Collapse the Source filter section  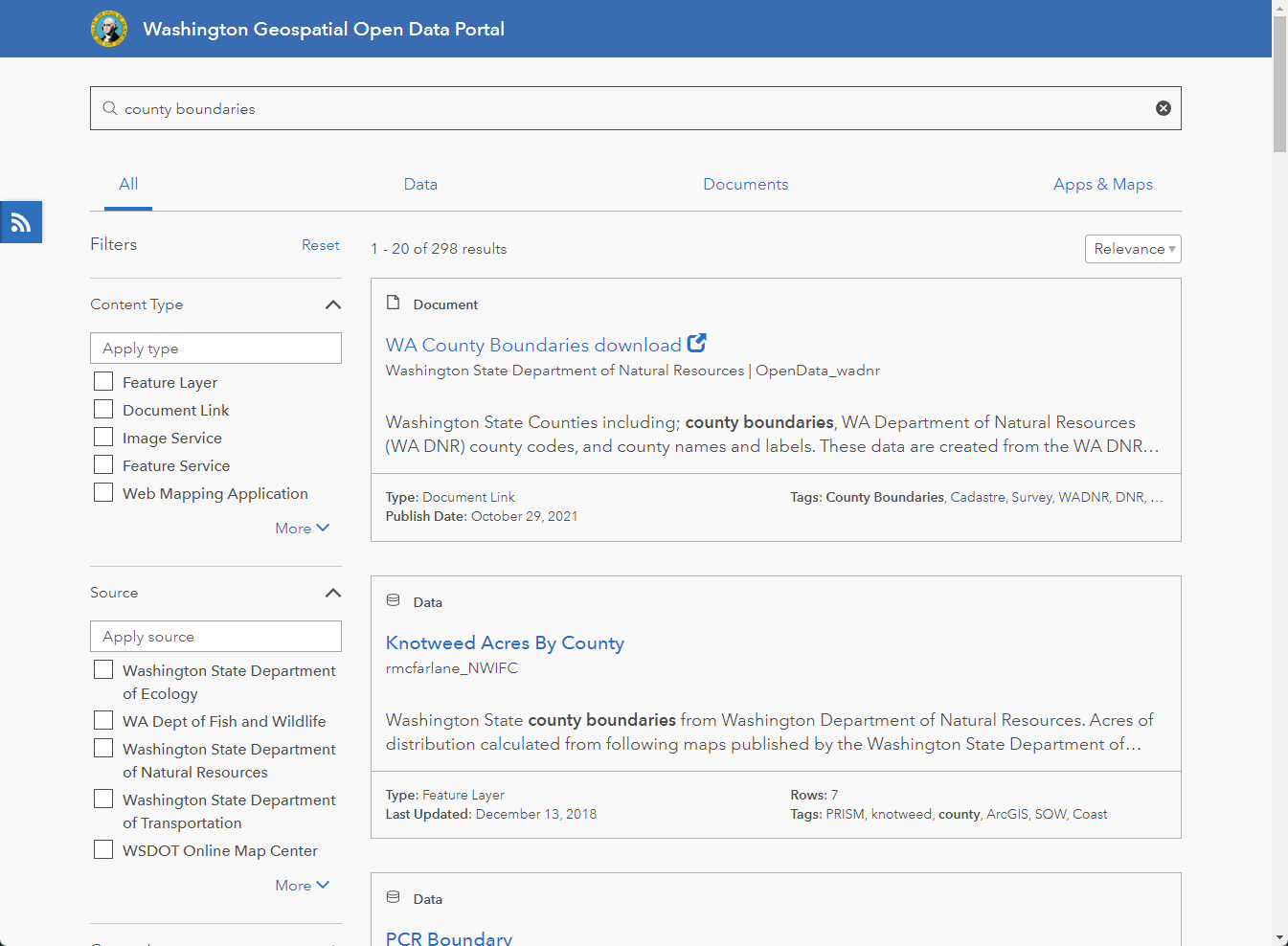(332, 593)
